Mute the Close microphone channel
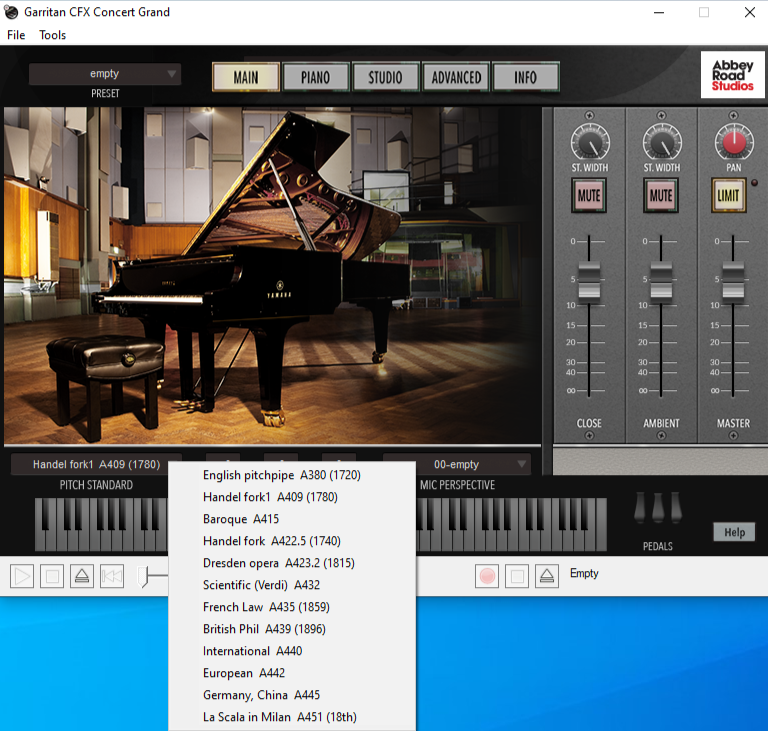 coord(589,195)
